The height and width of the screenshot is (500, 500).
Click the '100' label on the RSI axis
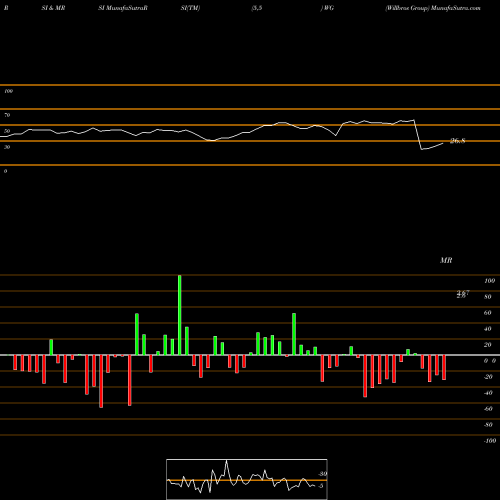point(8,91)
